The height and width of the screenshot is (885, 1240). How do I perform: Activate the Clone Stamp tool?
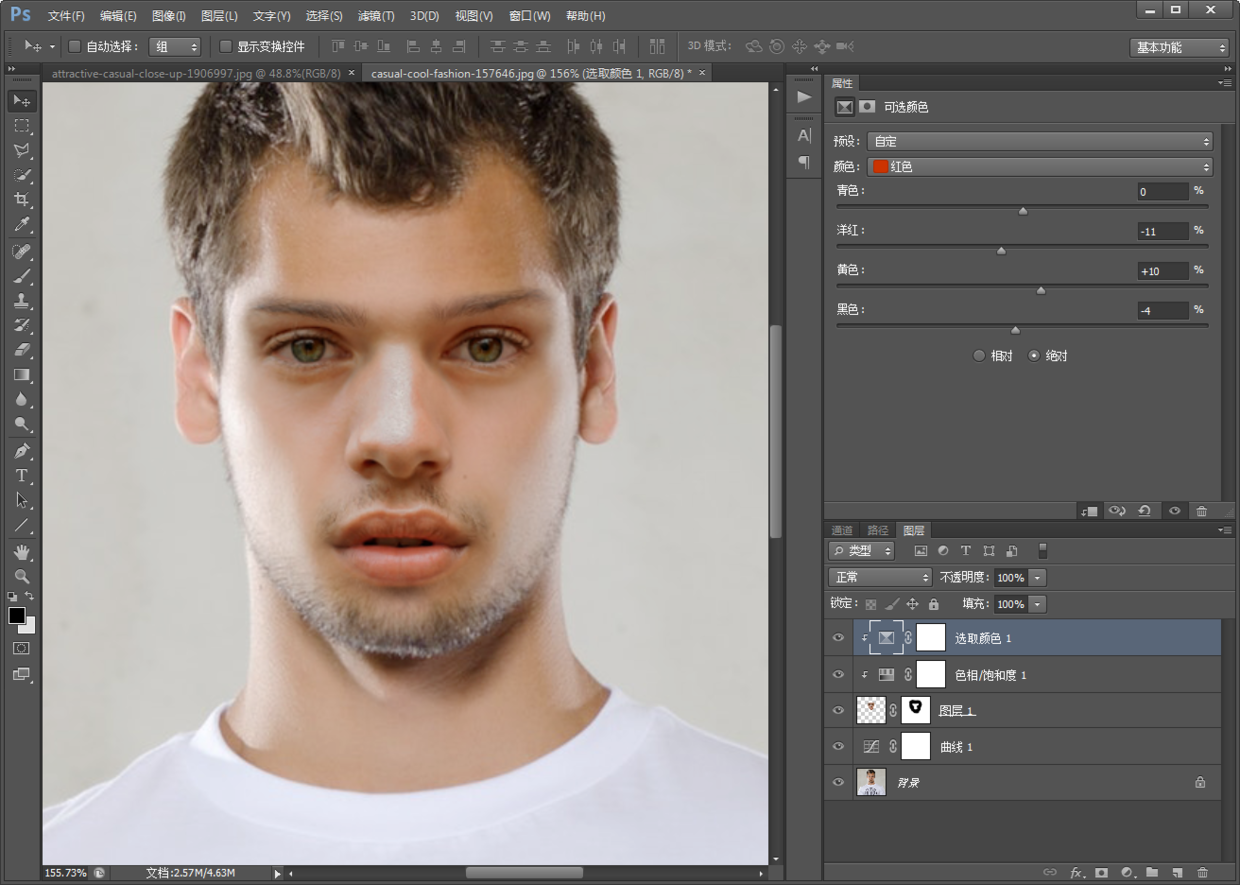[21, 300]
